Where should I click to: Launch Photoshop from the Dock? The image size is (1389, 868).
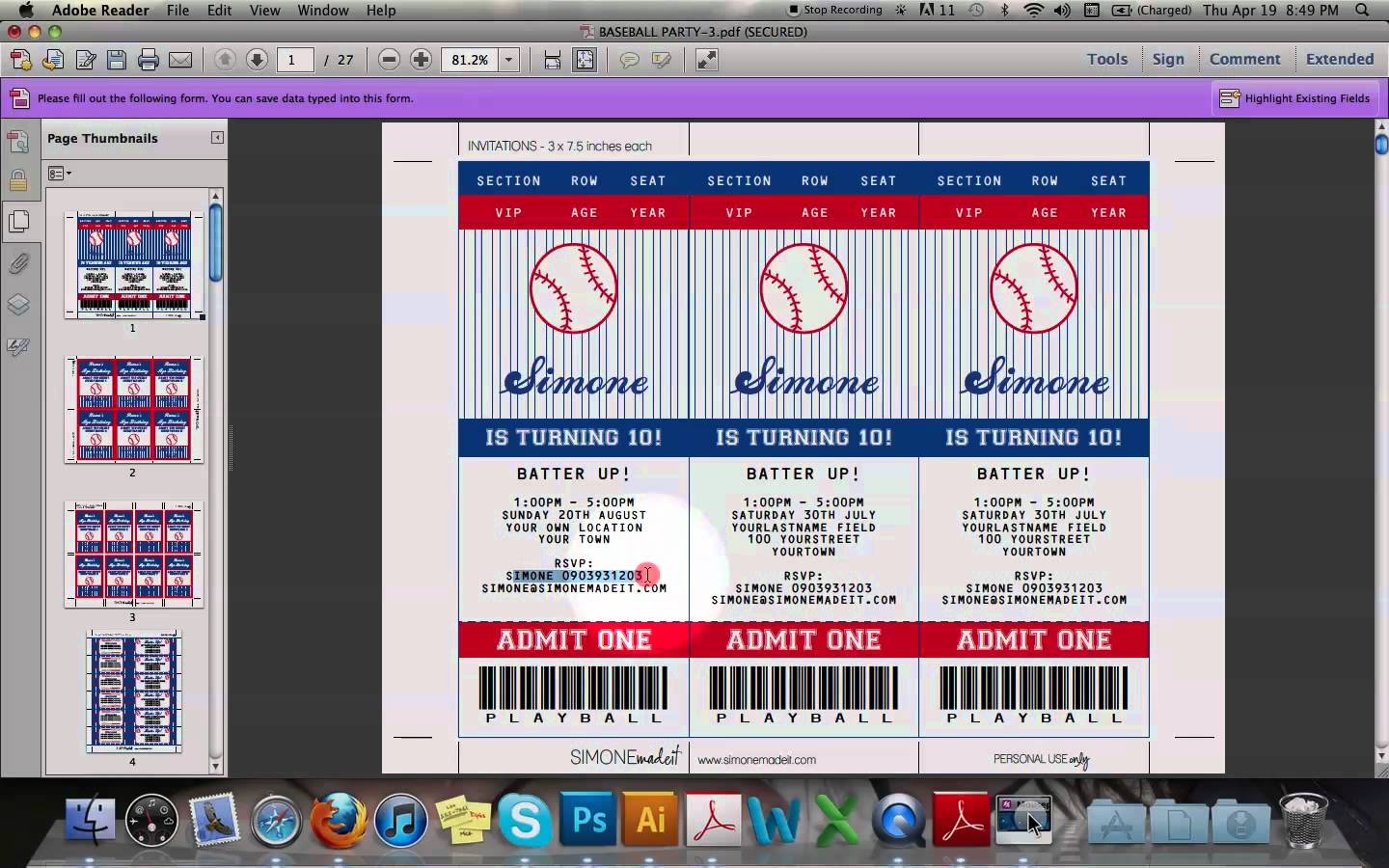click(x=586, y=821)
